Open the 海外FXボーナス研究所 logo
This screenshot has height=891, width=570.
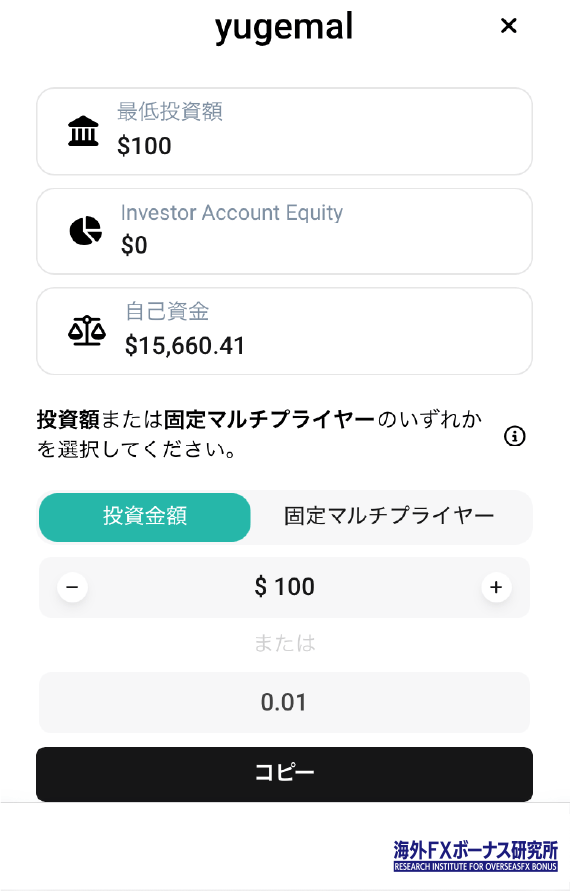476,856
